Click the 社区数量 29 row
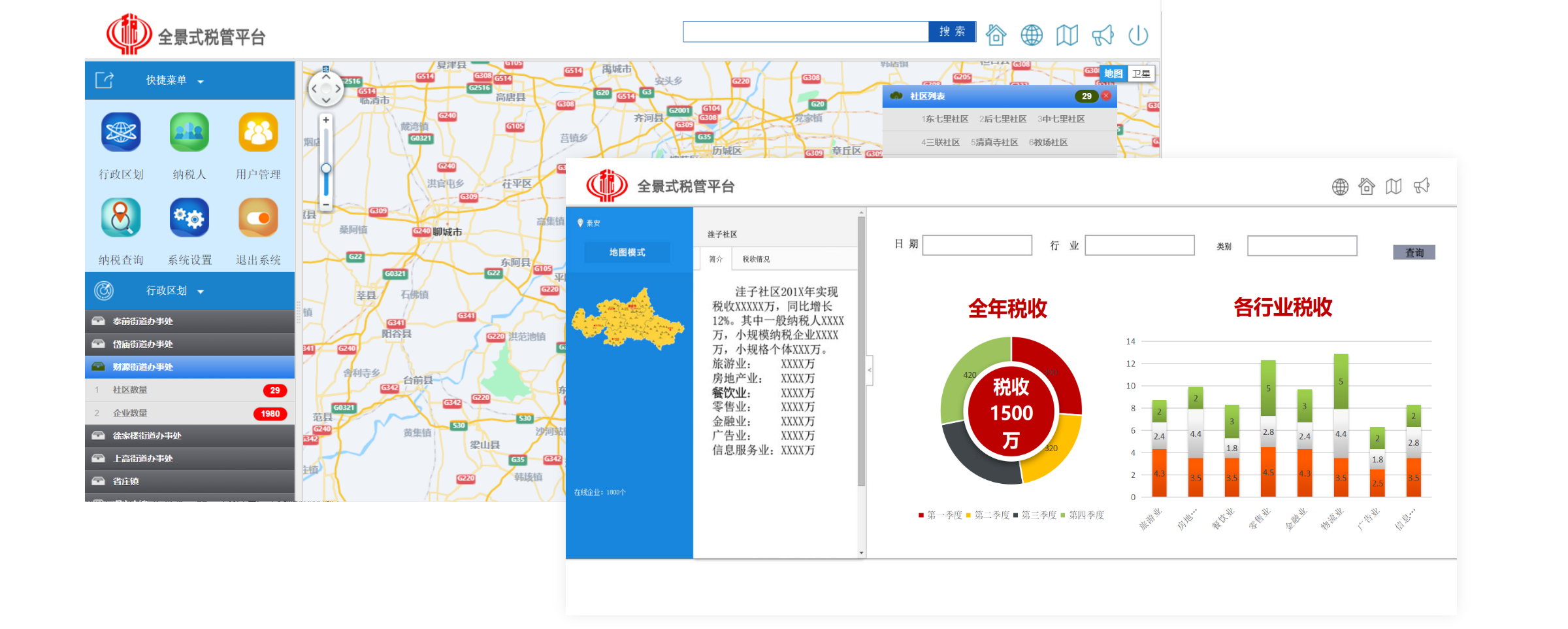This screenshot has height=629, width=1568. pos(189,390)
